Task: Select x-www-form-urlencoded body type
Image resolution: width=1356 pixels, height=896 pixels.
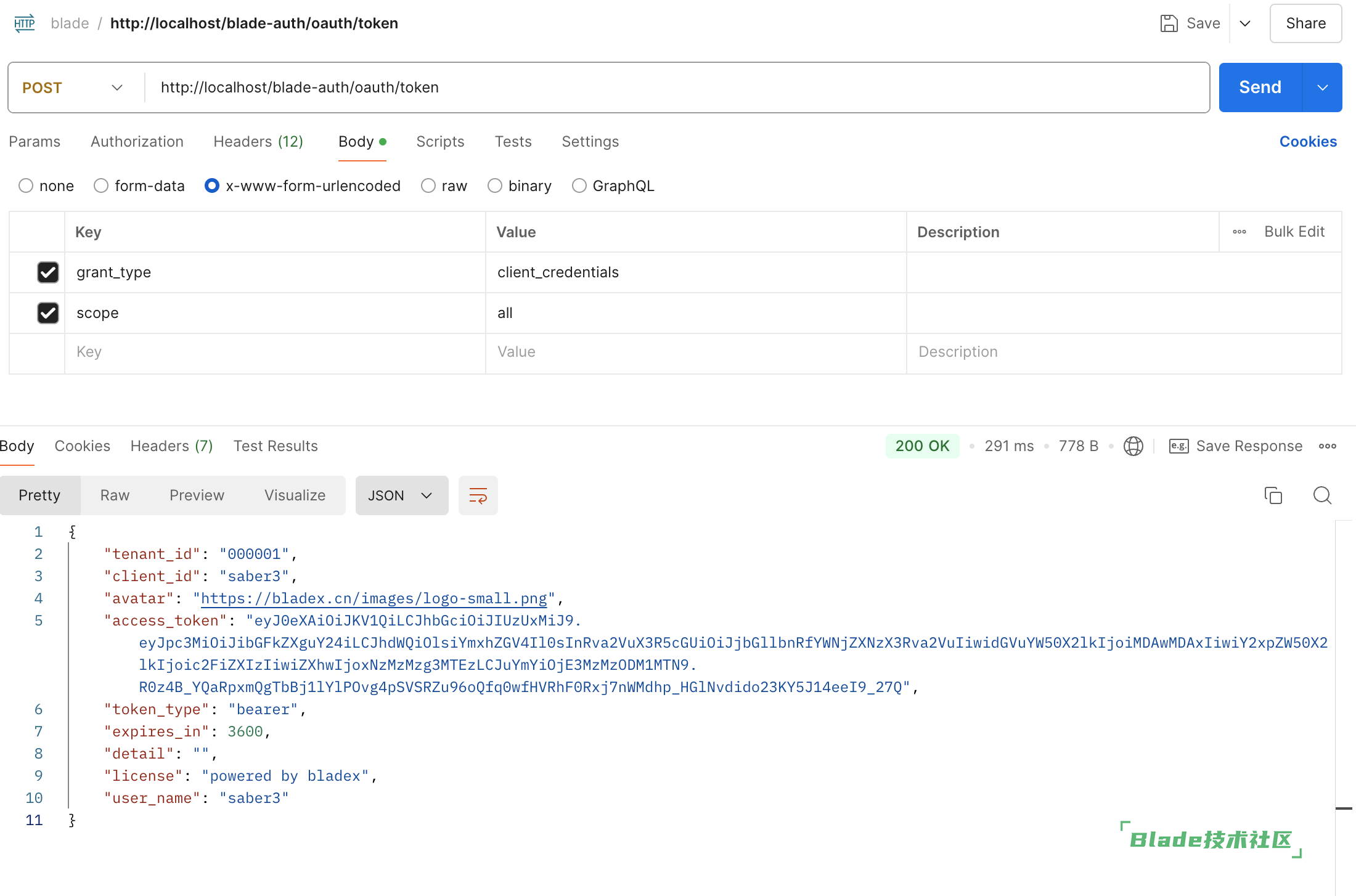Action: [212, 185]
